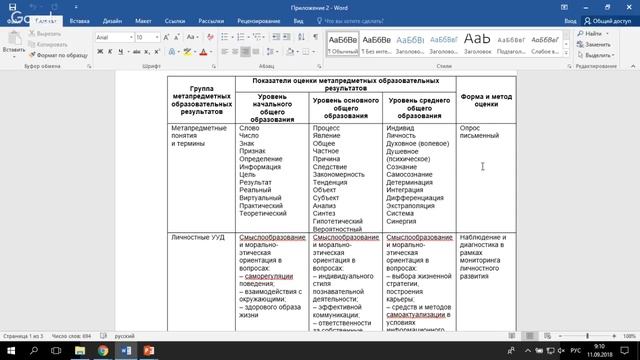Click Copy (Копировать) in the clipboard group
Viewport: 640px width, 360px height.
click(48, 44)
